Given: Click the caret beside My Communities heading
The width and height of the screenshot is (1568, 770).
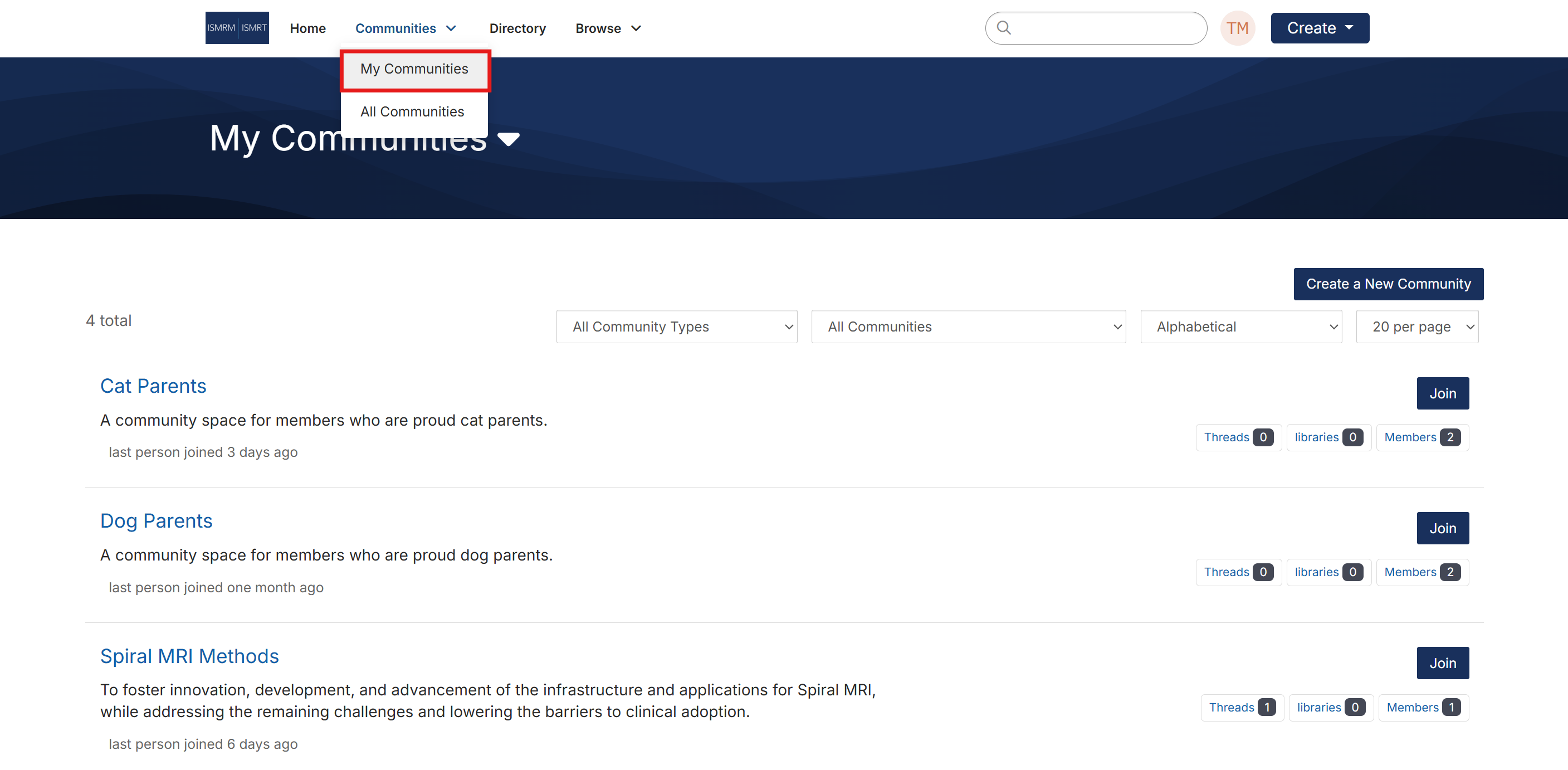Looking at the screenshot, I should tap(508, 140).
